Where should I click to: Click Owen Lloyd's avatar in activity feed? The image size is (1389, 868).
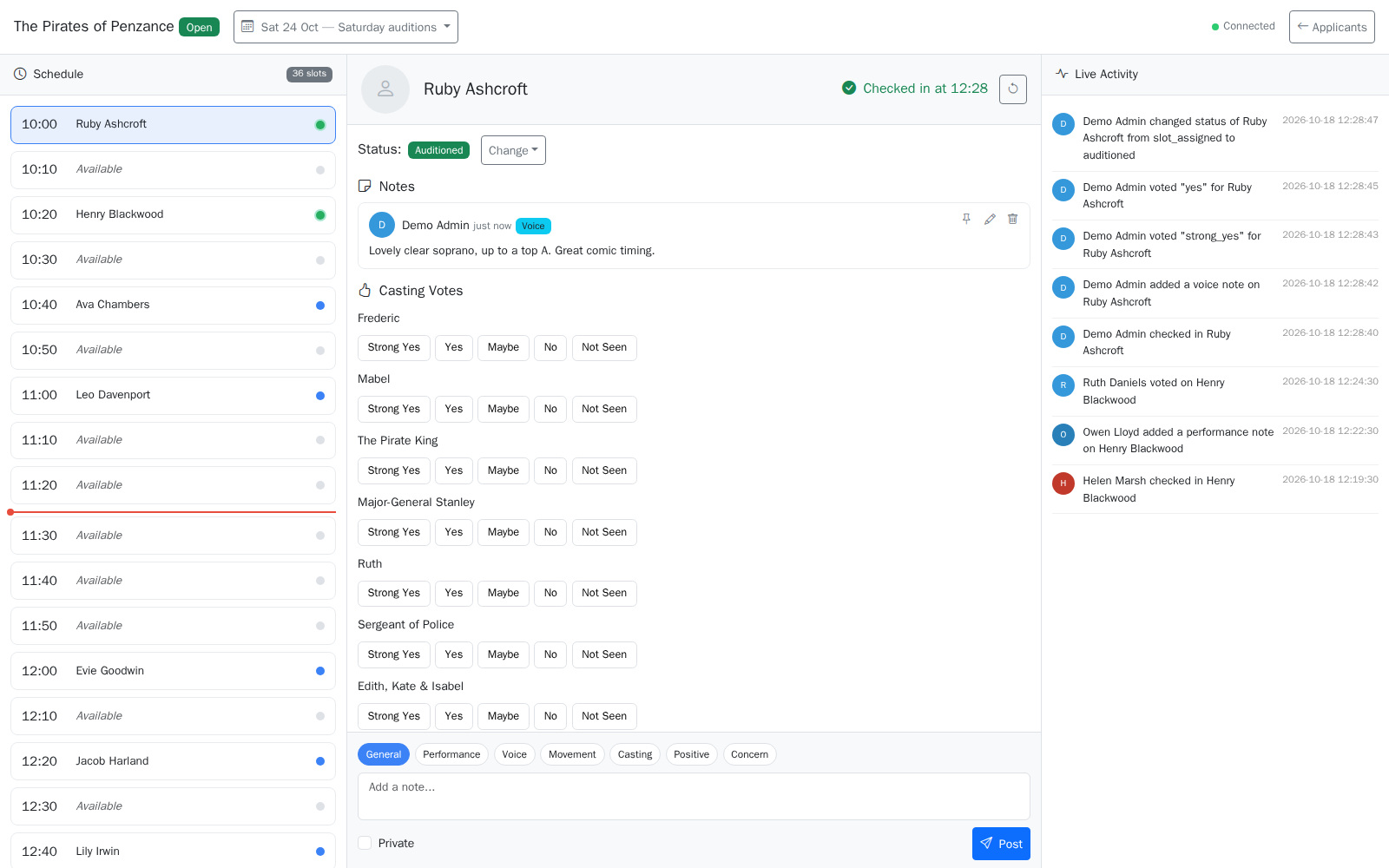point(1063,435)
